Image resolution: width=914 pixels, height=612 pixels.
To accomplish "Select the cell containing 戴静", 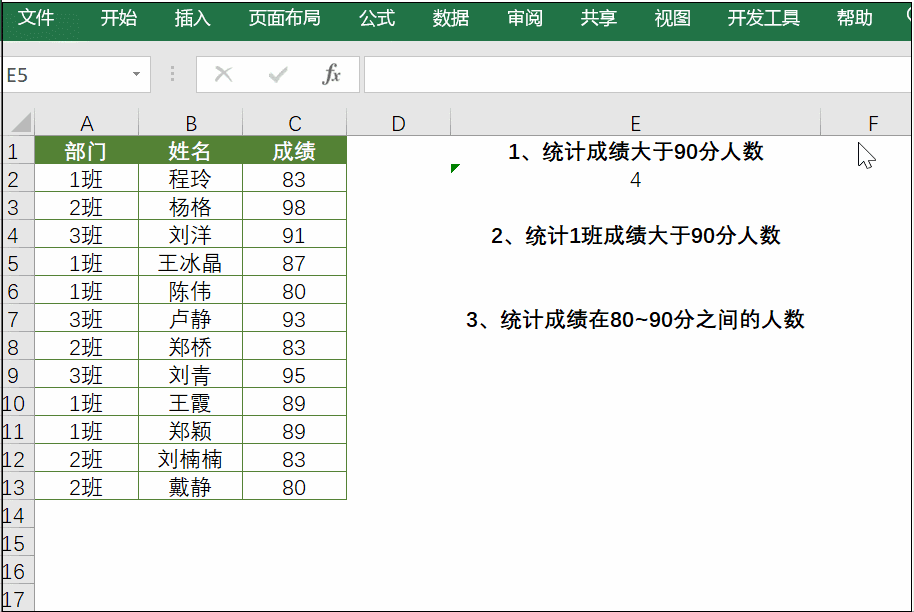I will (x=191, y=487).
